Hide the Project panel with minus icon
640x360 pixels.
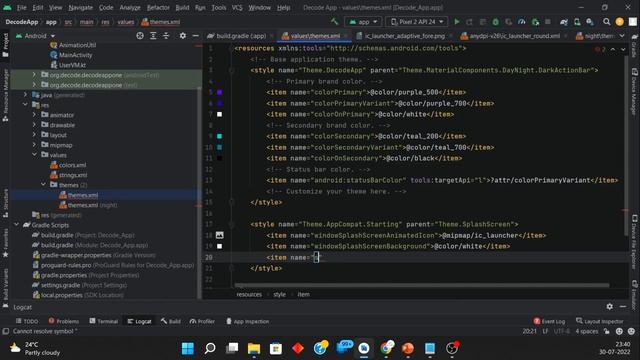point(196,36)
